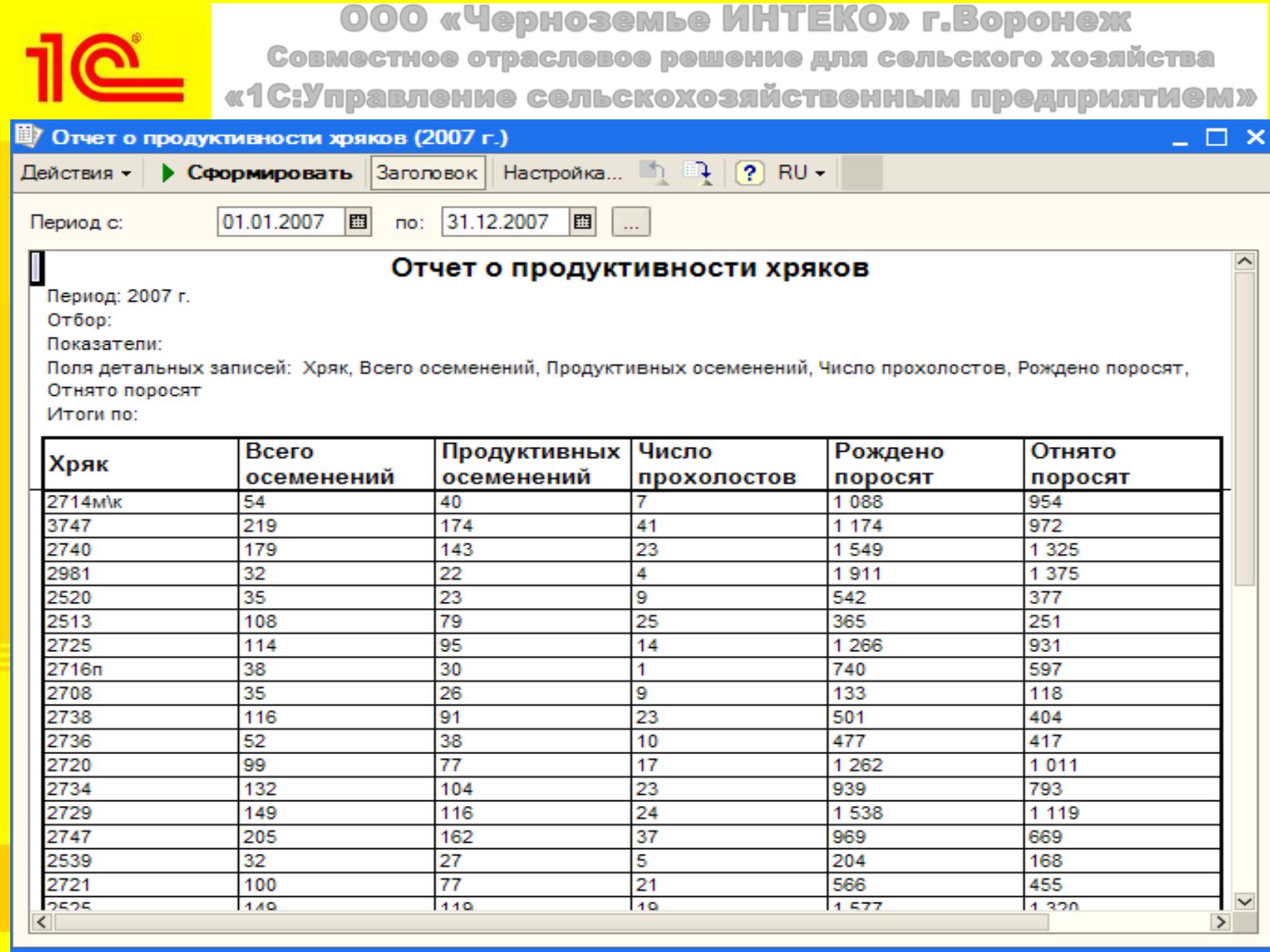
Task: Close the report window
Action: click(x=1255, y=138)
